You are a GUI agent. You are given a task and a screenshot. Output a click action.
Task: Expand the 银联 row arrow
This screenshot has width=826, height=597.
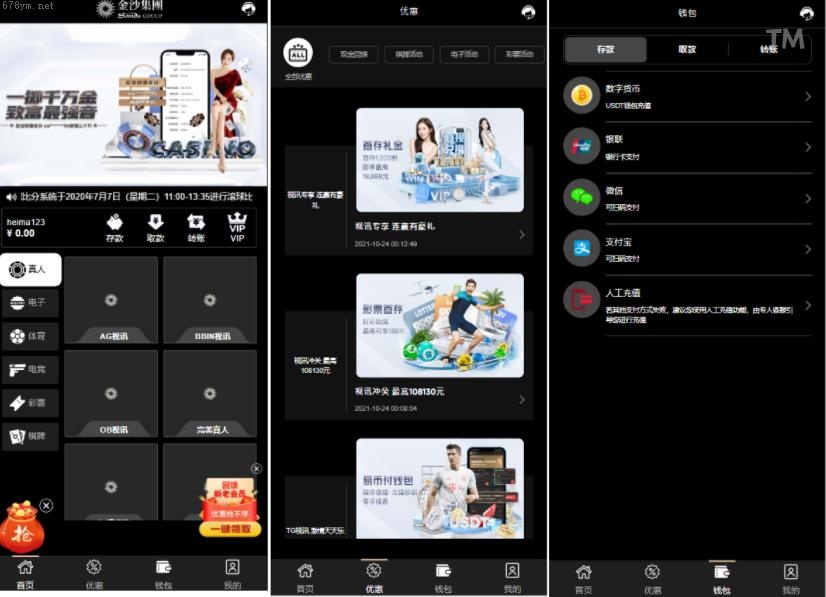coord(807,146)
